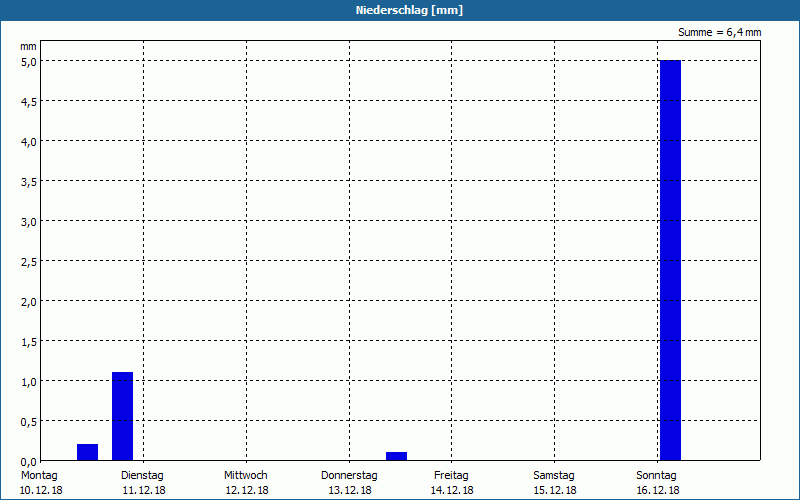Click the 0,5 y-axis value
800x500 pixels.
[x=29, y=422]
